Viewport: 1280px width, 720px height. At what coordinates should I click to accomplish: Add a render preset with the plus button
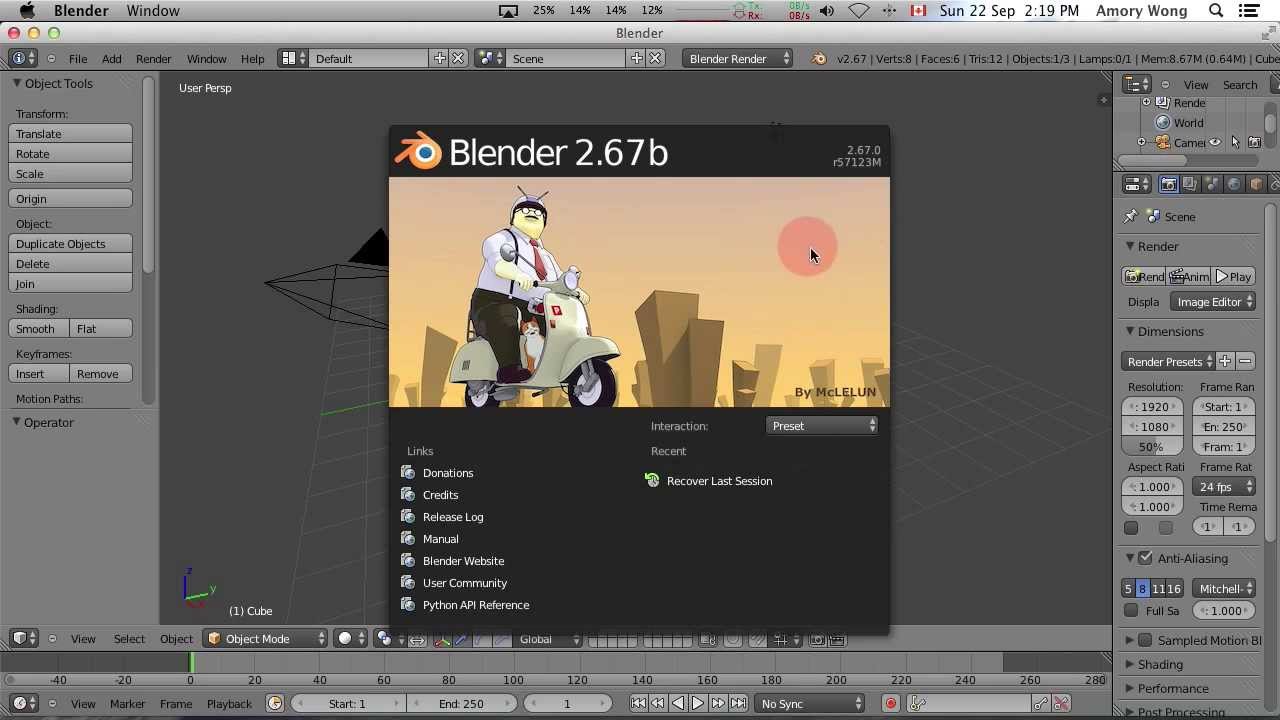coord(1225,361)
